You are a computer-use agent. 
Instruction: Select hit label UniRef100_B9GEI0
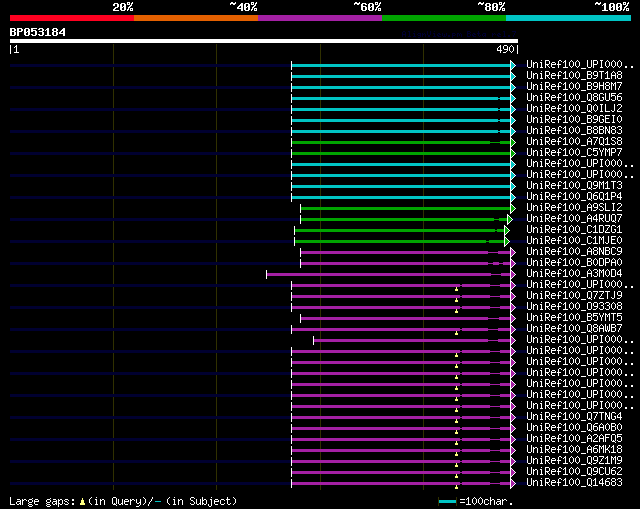coord(574,120)
